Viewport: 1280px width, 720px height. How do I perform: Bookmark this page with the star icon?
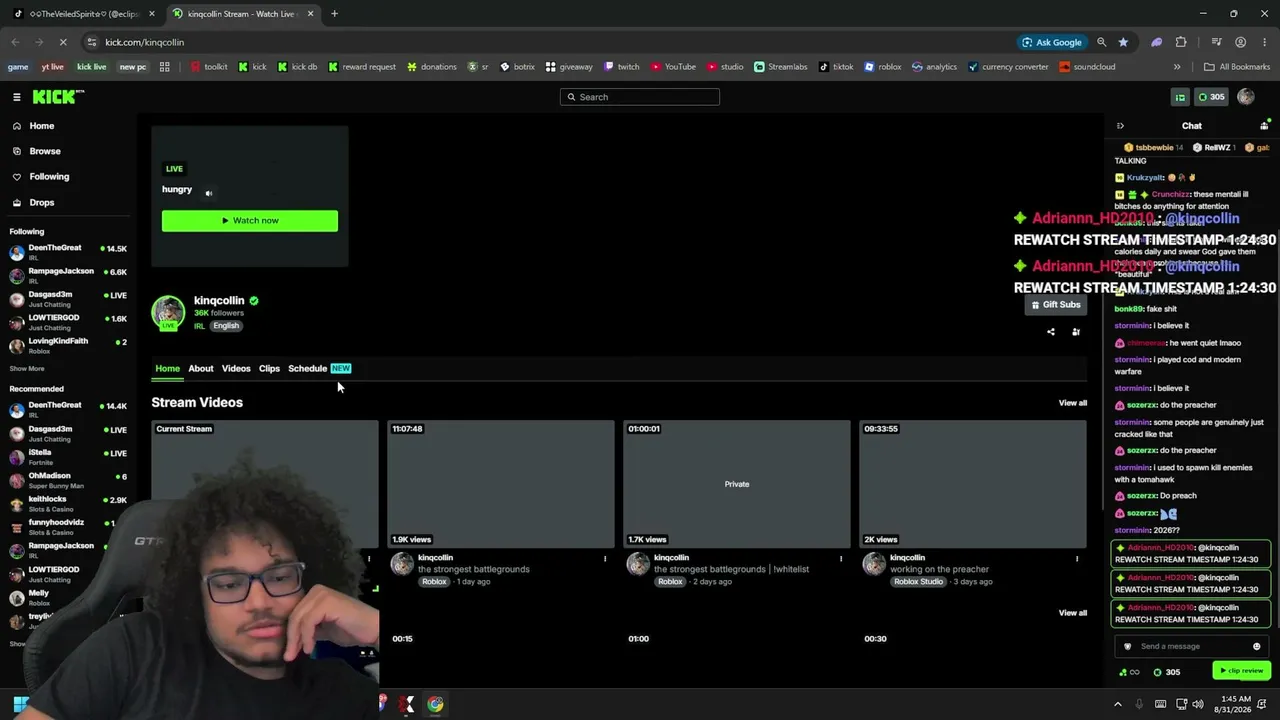click(1123, 42)
